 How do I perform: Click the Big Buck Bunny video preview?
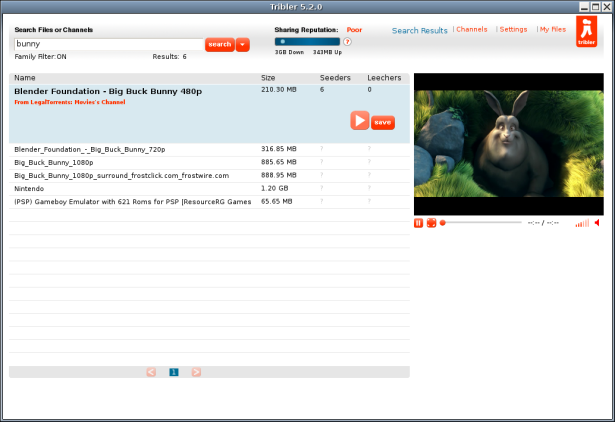click(x=509, y=144)
